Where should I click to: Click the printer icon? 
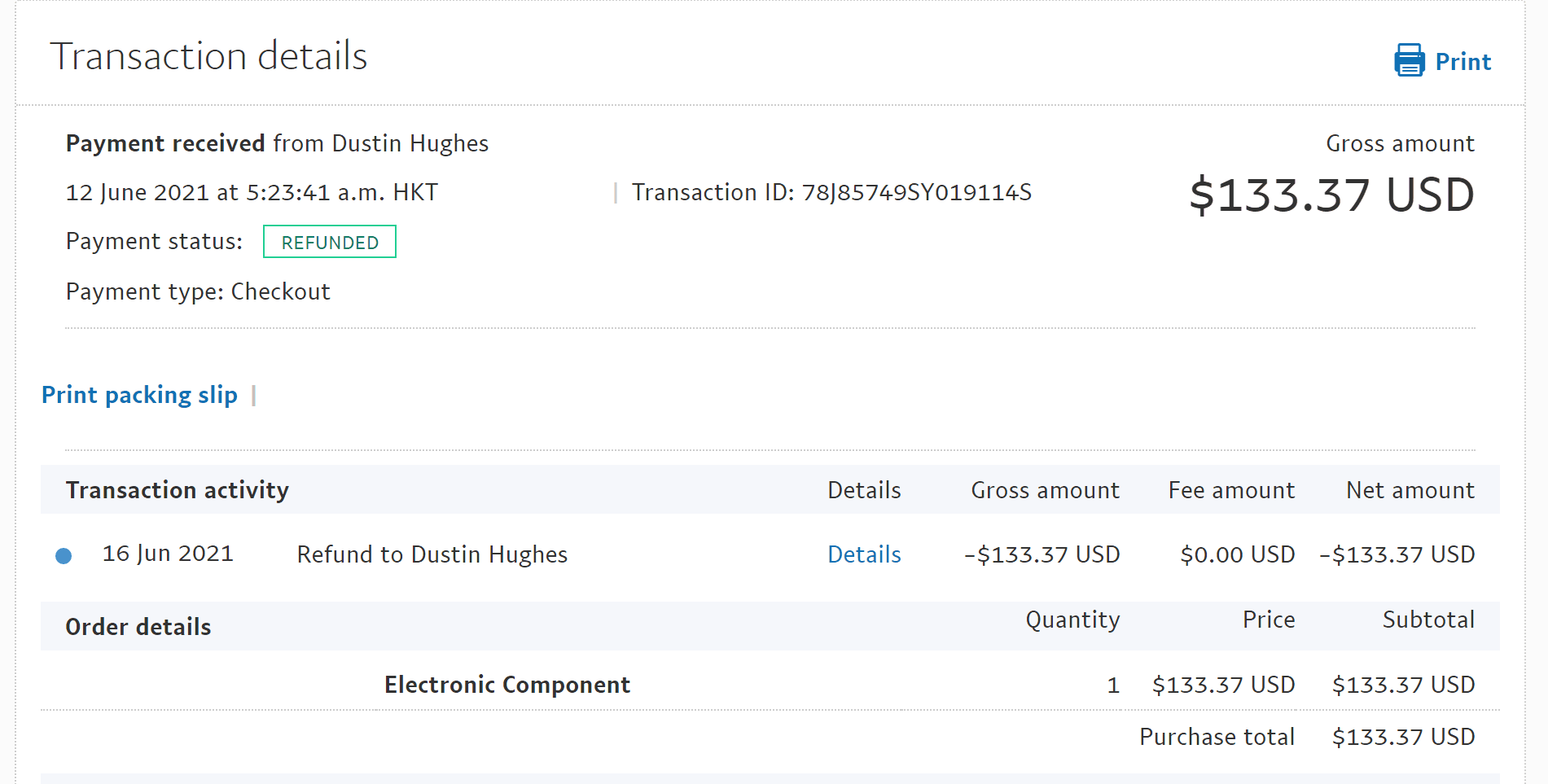pos(1410,61)
